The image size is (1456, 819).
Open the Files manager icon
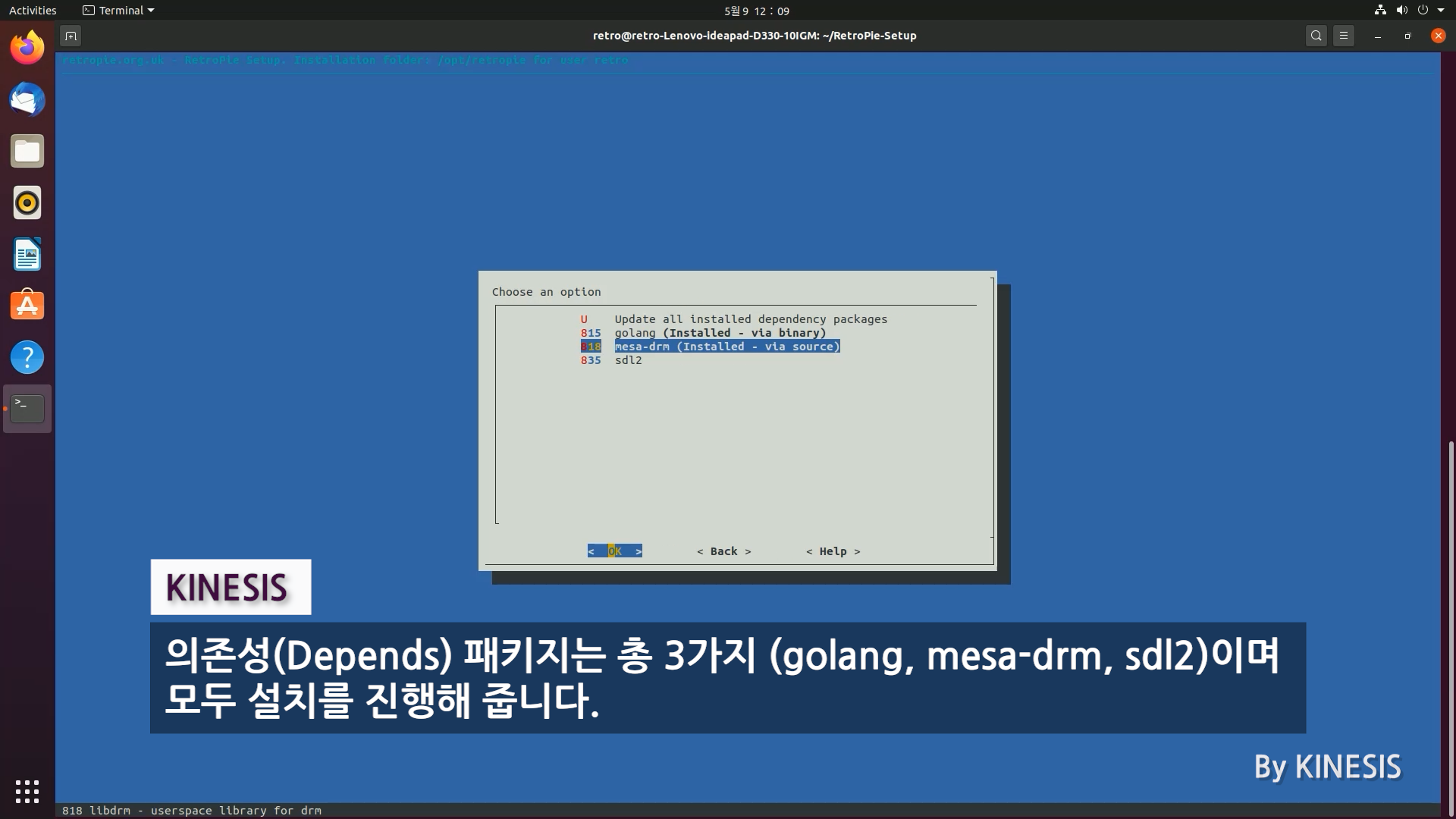[27, 152]
